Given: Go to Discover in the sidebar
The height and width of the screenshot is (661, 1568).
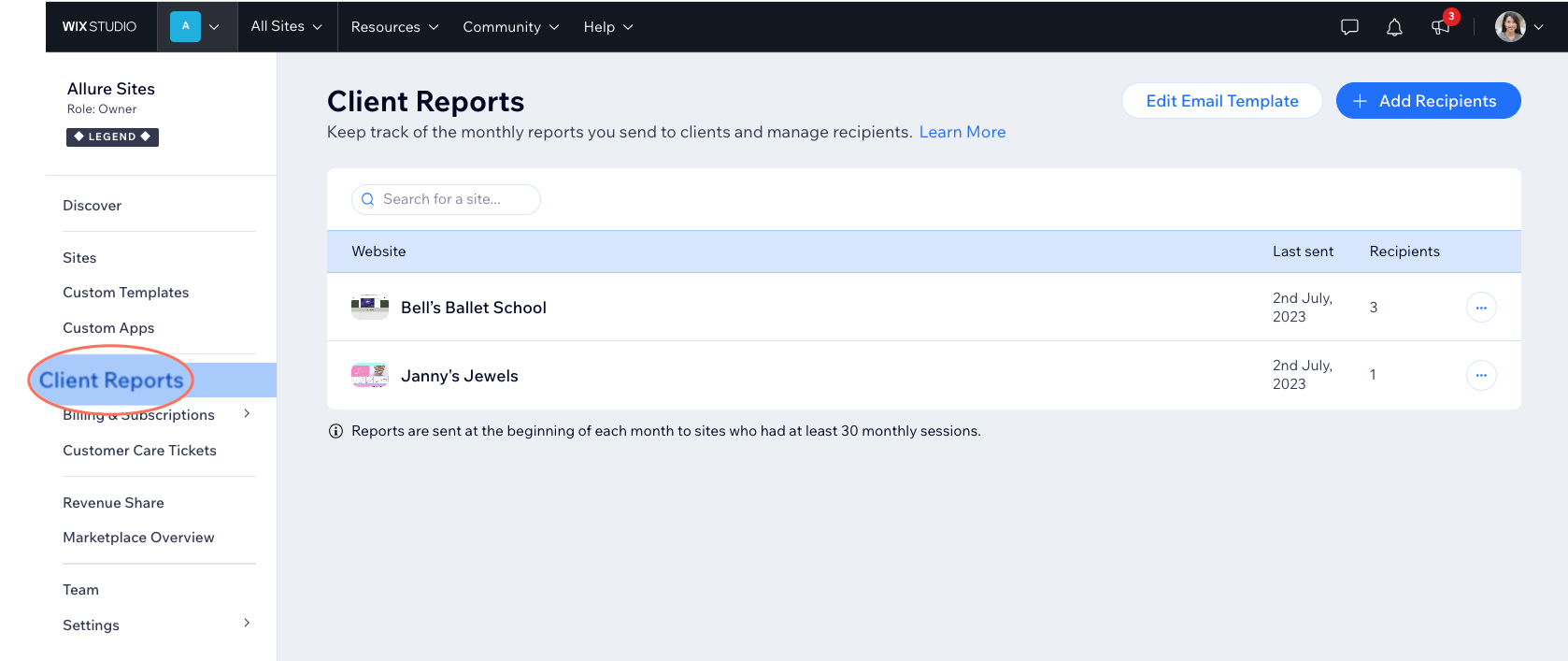Looking at the screenshot, I should click(x=92, y=206).
